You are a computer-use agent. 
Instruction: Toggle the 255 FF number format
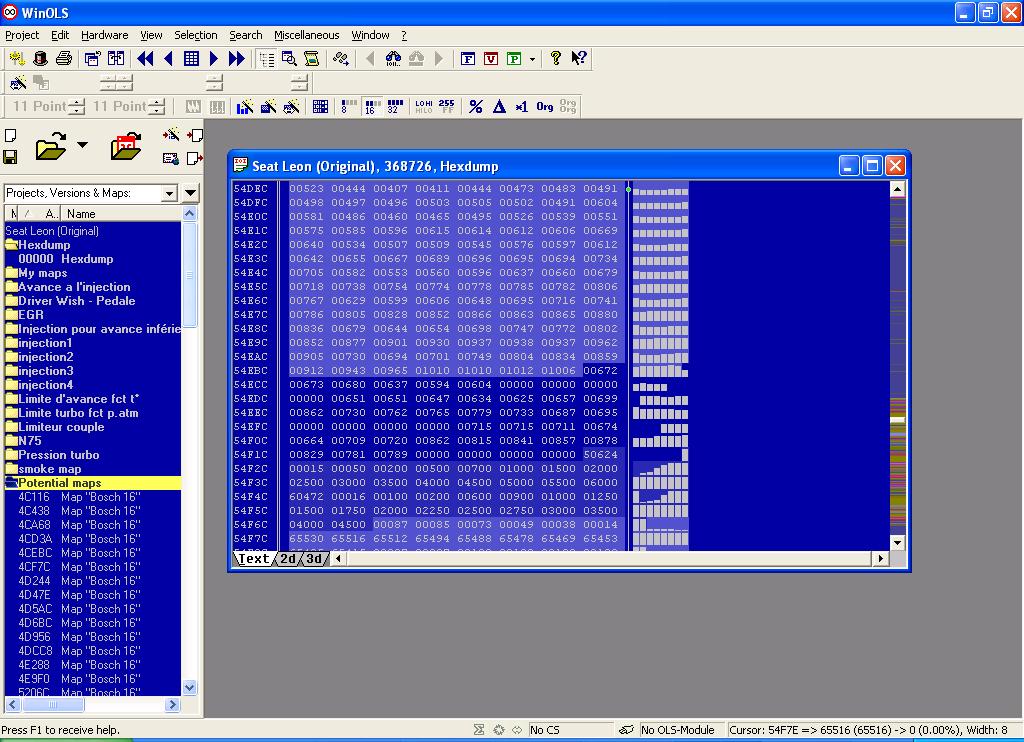point(447,106)
